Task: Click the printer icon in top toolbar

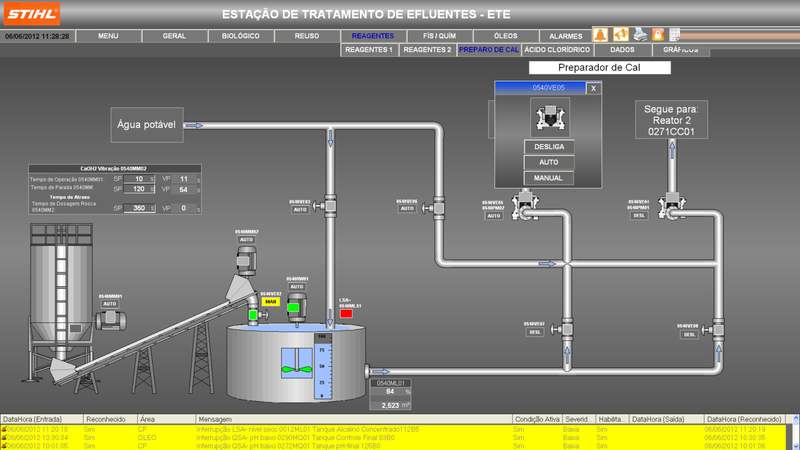Action: click(640, 35)
